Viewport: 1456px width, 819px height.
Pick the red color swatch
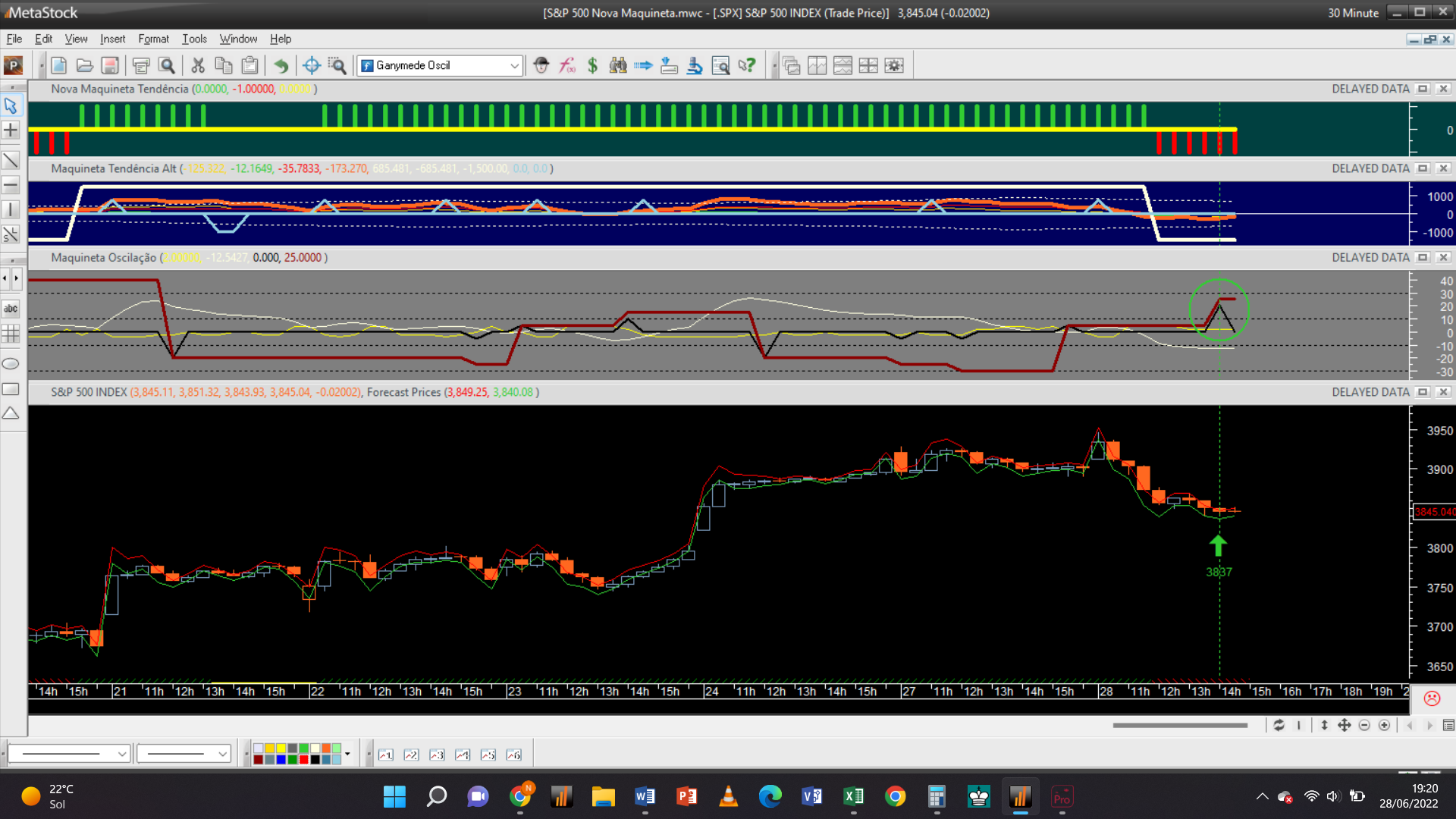pos(303,759)
